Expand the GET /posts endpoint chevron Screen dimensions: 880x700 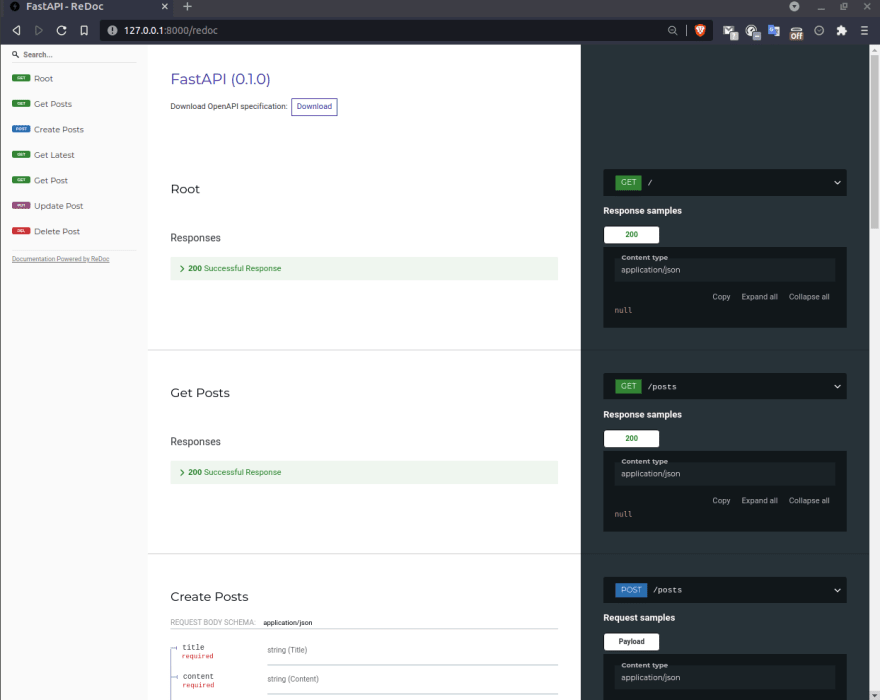click(837, 386)
